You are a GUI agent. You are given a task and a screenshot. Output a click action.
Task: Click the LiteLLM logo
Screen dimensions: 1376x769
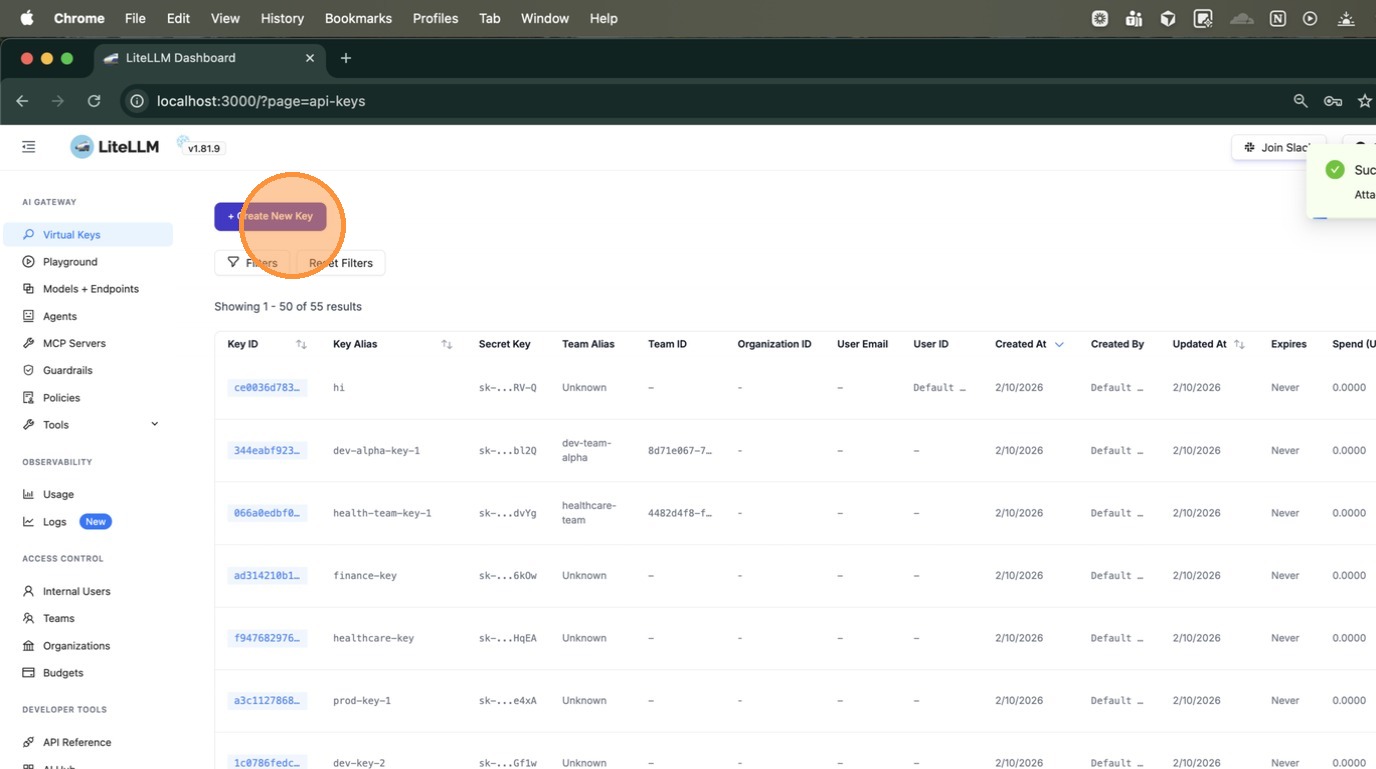click(x=115, y=147)
